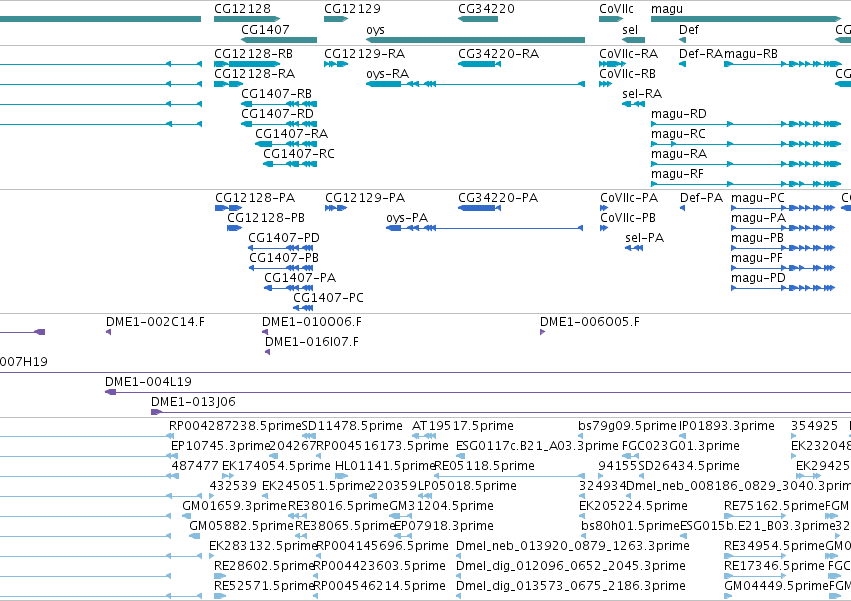Click the CG1407 gene label

click(265, 29)
